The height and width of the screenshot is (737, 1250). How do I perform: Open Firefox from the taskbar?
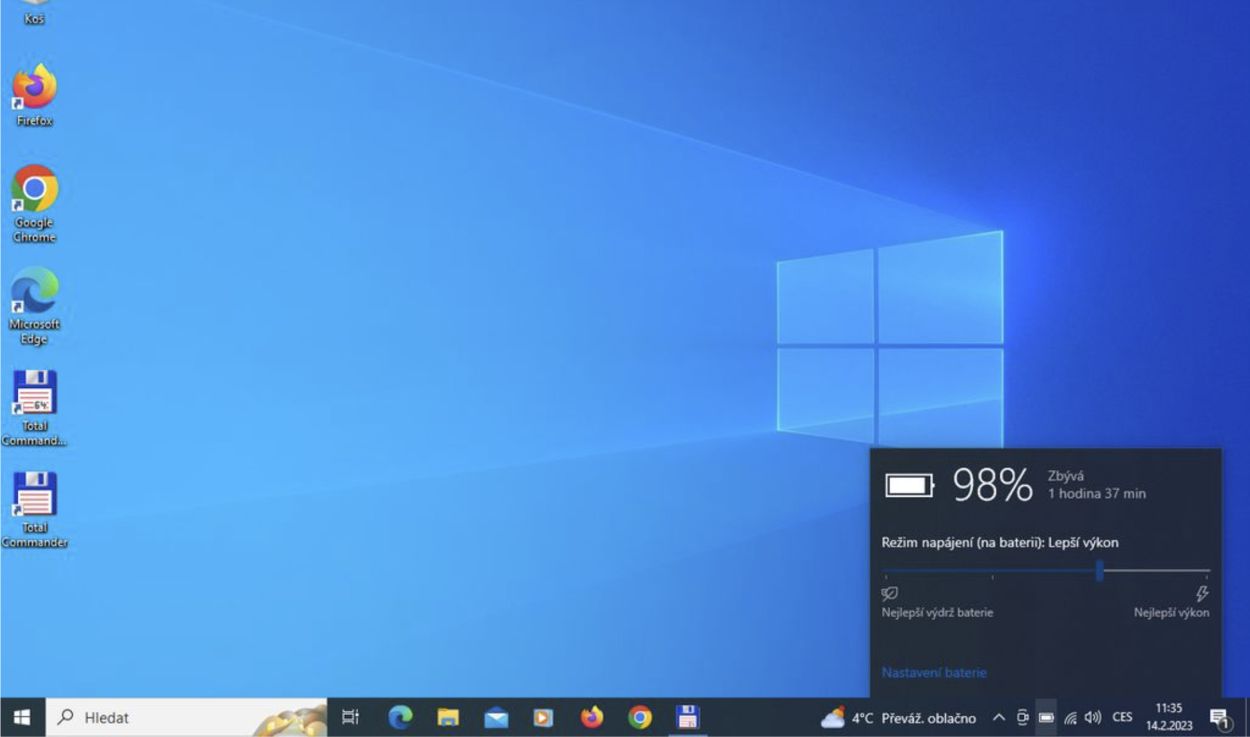point(592,717)
